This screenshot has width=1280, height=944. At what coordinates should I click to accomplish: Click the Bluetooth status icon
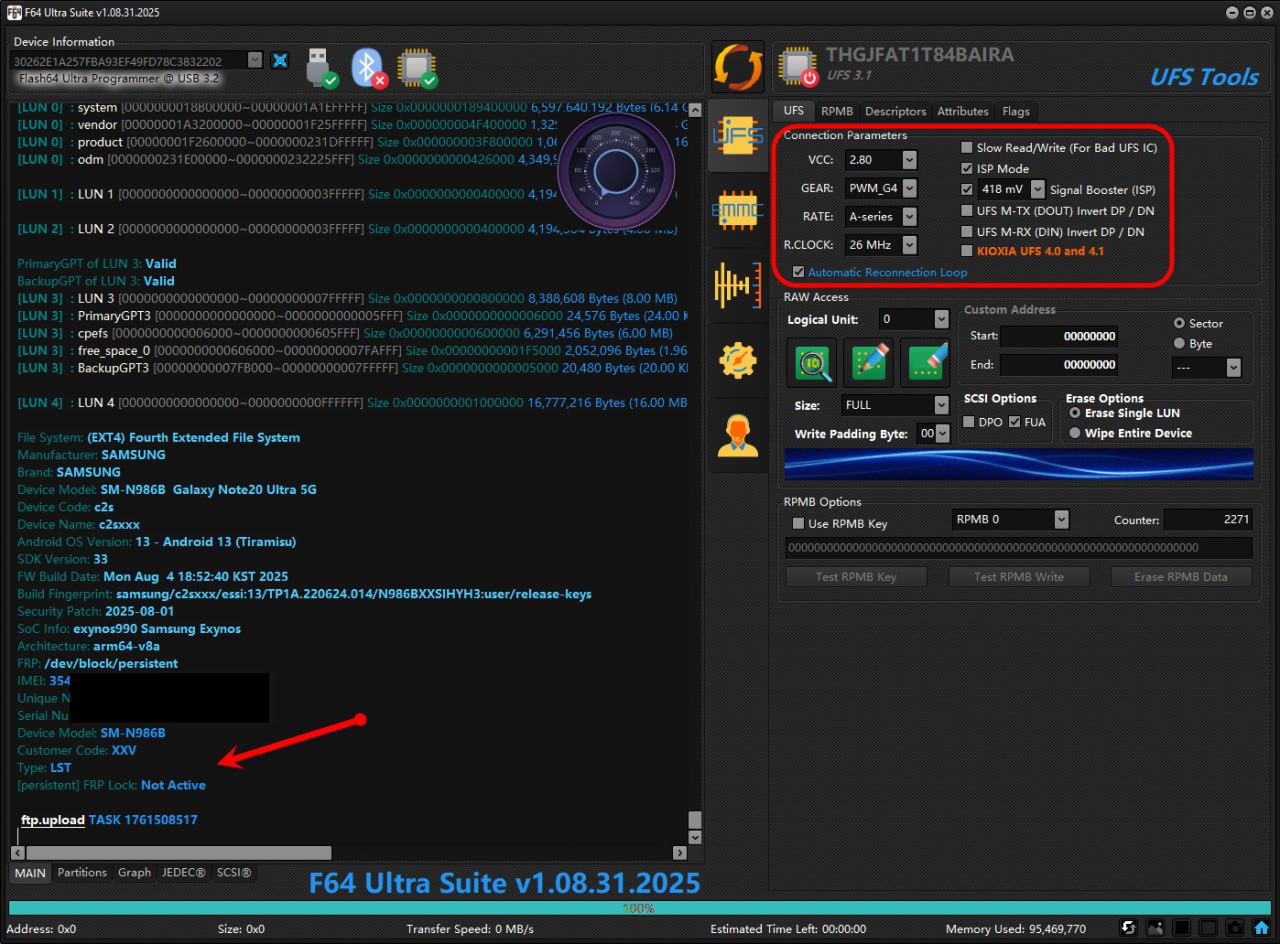pyautogui.click(x=368, y=67)
